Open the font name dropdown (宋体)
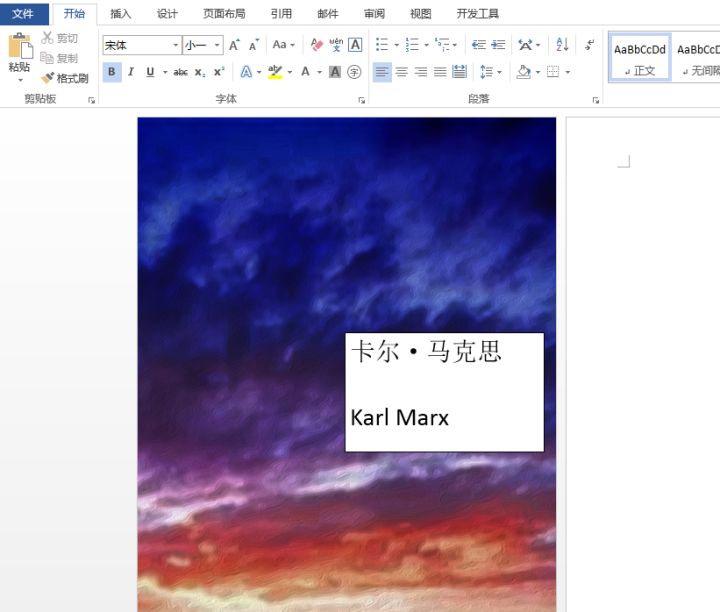The height and width of the screenshot is (612, 720). point(175,45)
